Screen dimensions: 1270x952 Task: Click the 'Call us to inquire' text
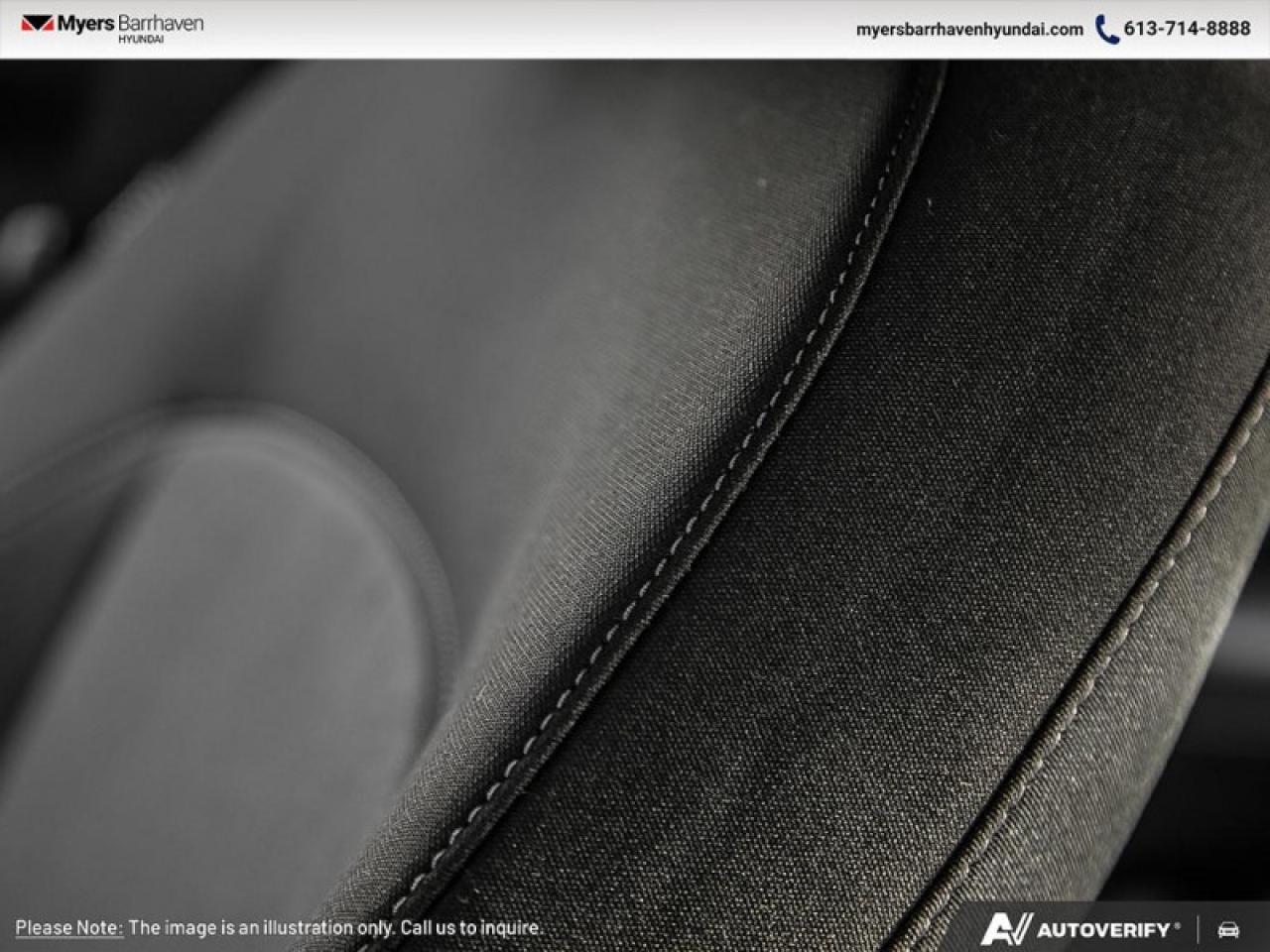coord(471,928)
